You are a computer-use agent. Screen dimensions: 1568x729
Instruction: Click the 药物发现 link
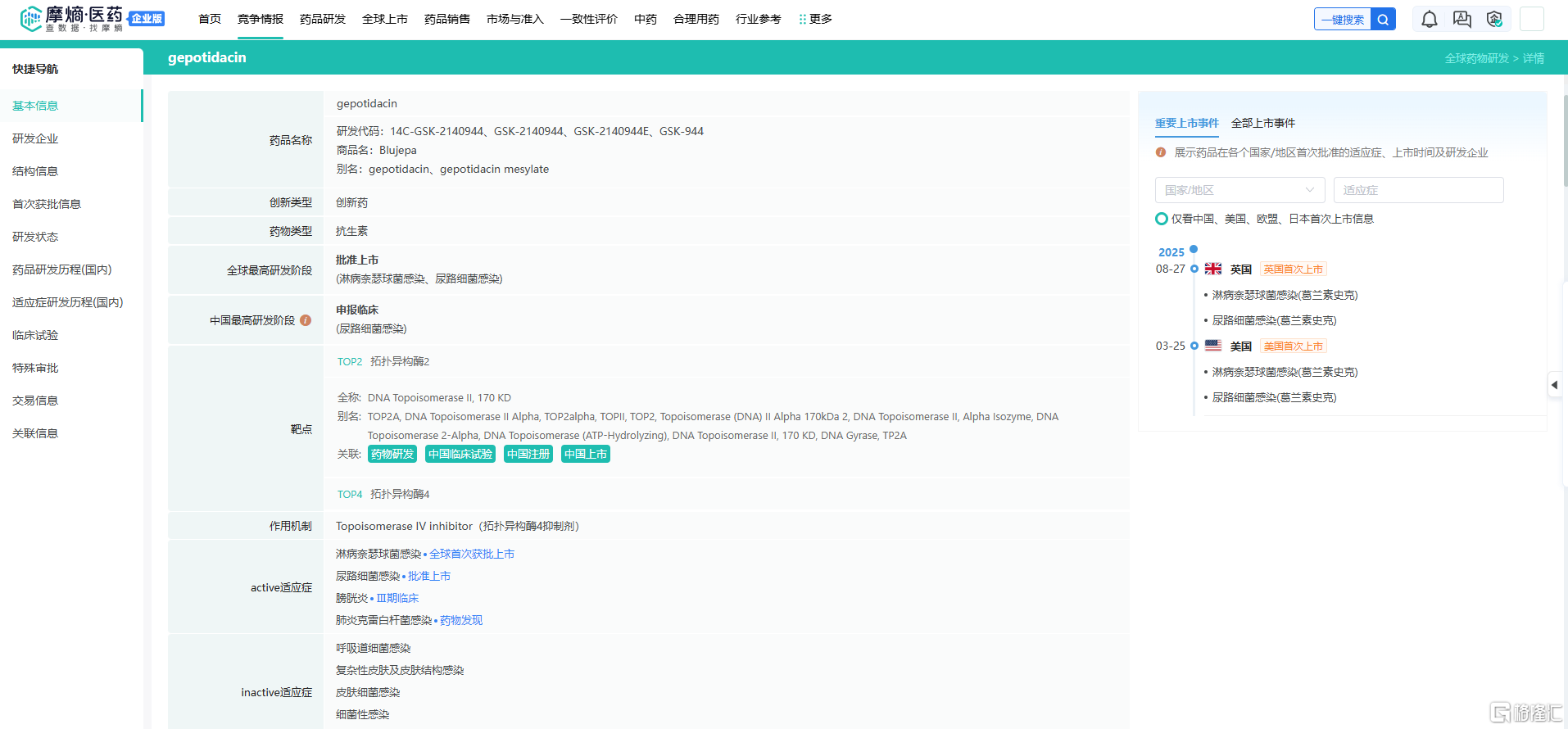tap(461, 620)
